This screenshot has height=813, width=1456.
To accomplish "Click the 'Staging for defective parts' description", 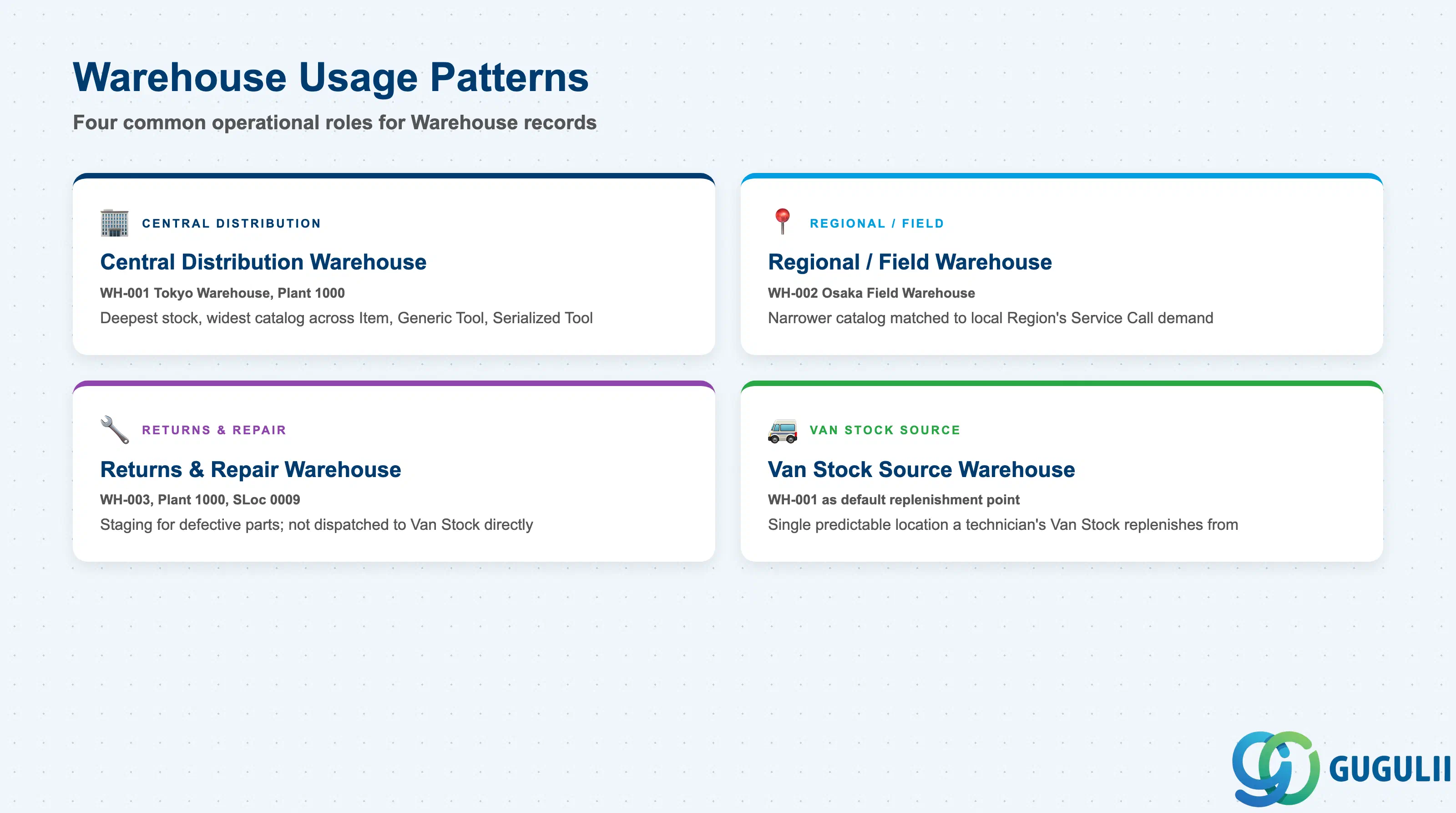I will [x=316, y=525].
